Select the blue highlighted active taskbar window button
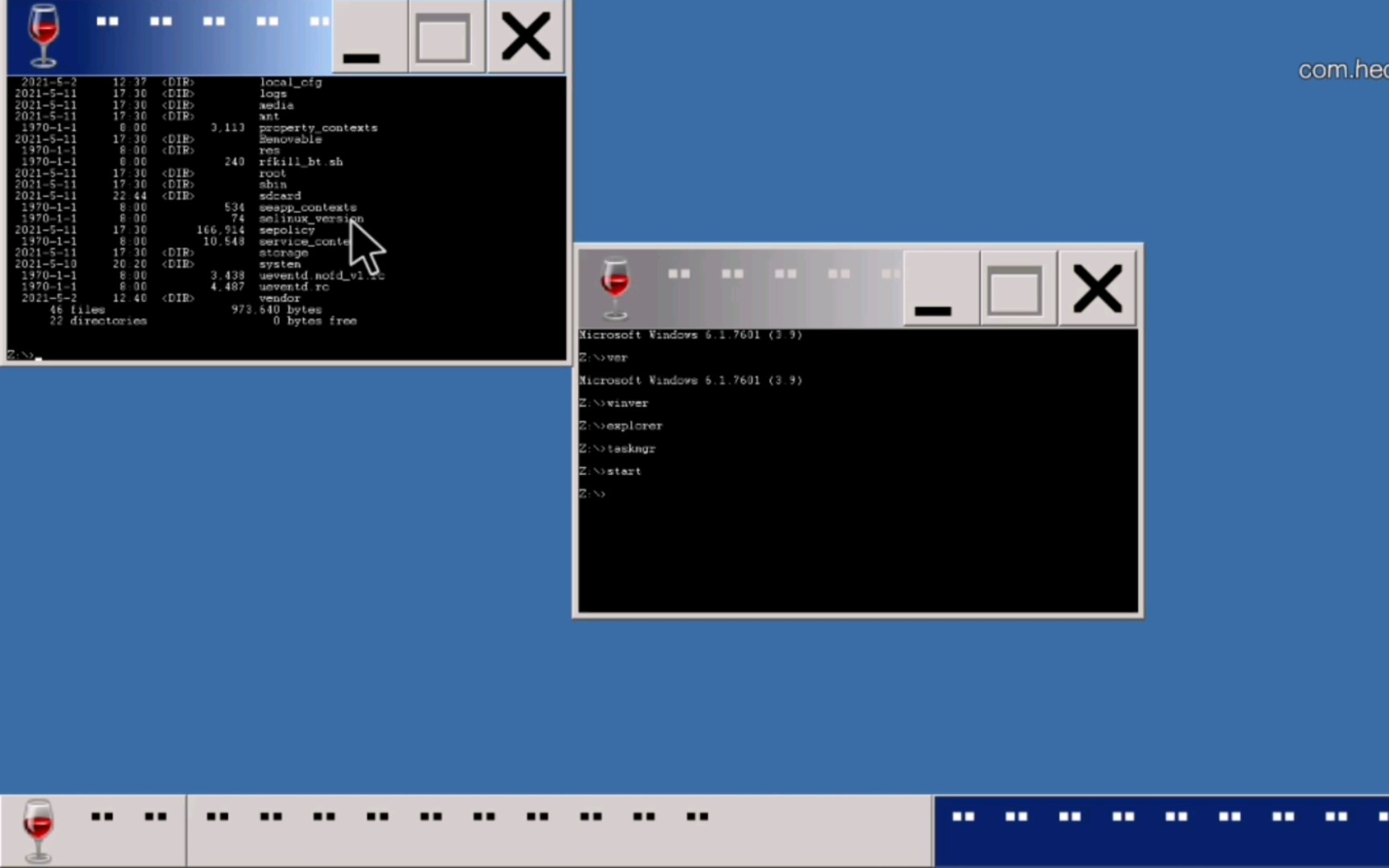This screenshot has height=868, width=1389. click(x=1162, y=831)
